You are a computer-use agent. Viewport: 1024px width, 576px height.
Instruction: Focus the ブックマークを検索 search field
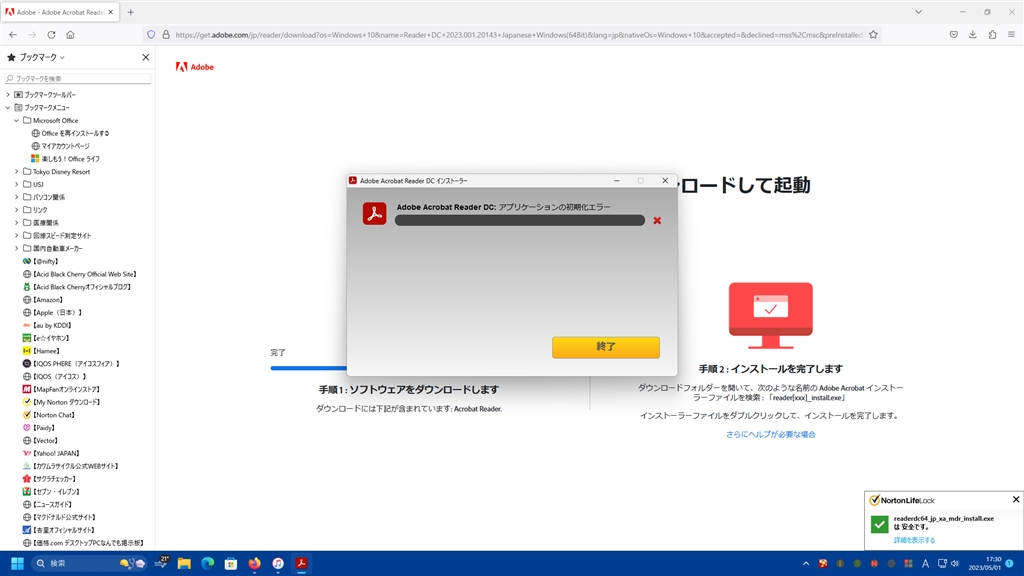tap(78, 78)
